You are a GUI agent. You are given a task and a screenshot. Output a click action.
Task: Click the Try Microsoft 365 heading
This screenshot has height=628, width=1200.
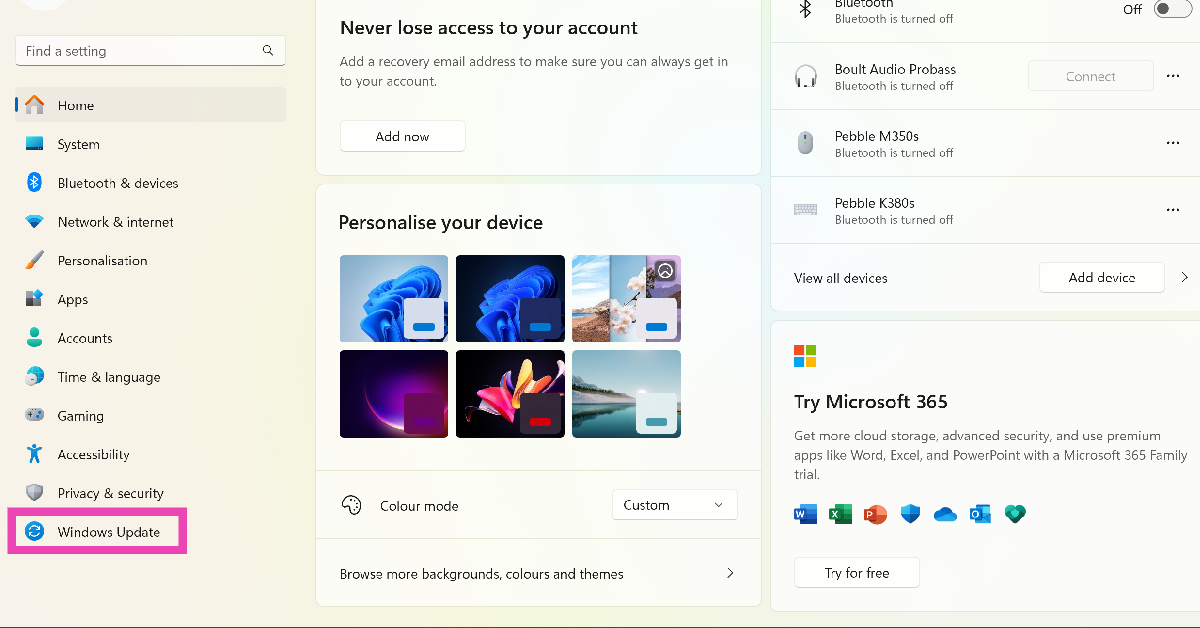pos(870,402)
